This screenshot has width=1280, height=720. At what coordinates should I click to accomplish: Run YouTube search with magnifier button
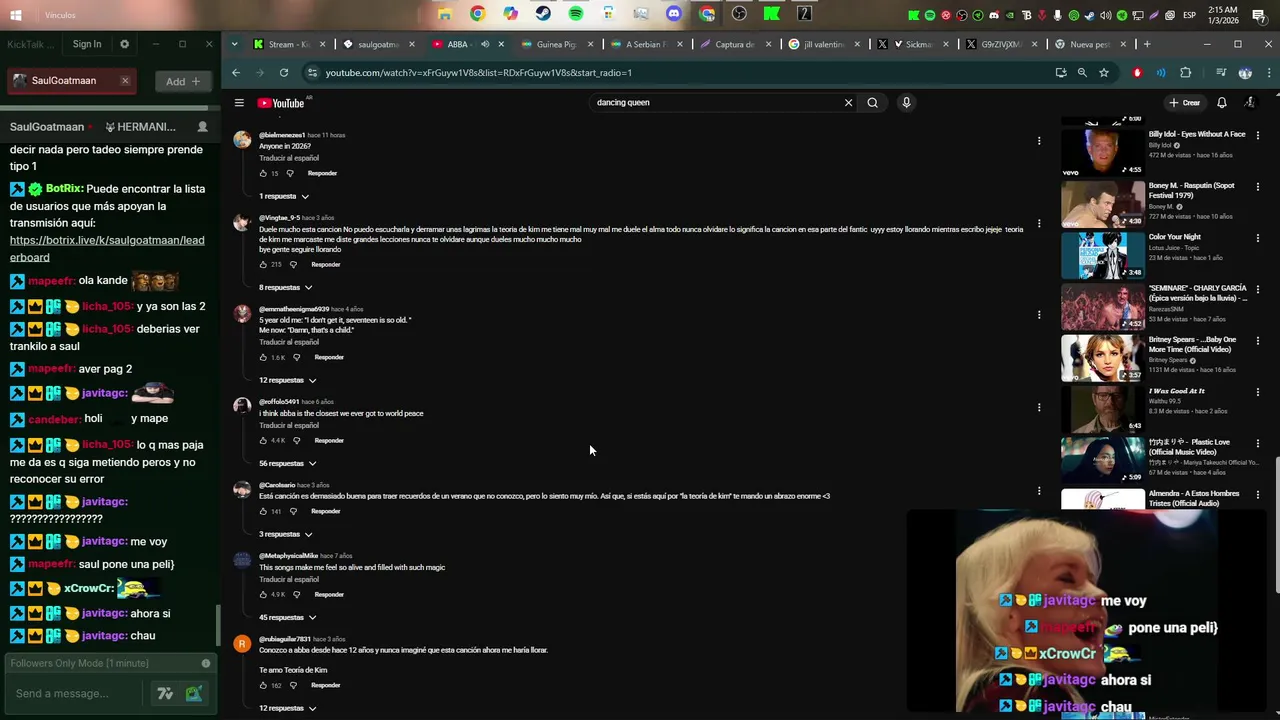(873, 102)
